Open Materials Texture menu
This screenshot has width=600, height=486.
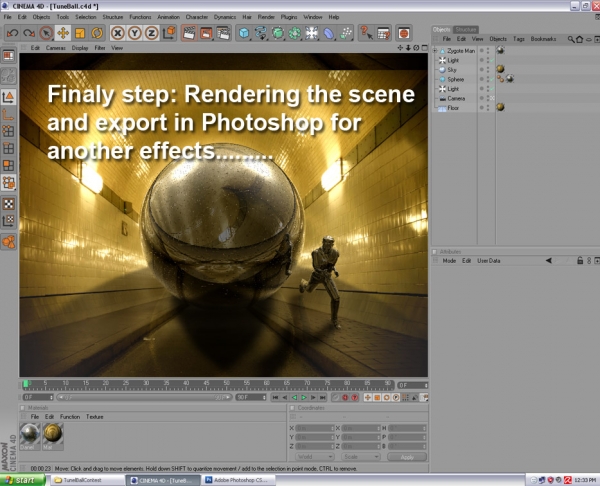(x=95, y=417)
